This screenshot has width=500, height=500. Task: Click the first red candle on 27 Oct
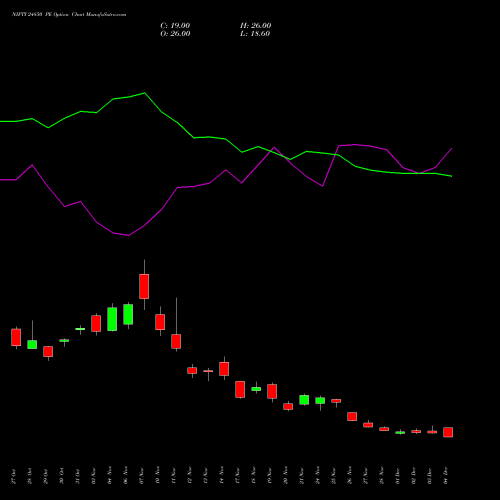point(16,337)
